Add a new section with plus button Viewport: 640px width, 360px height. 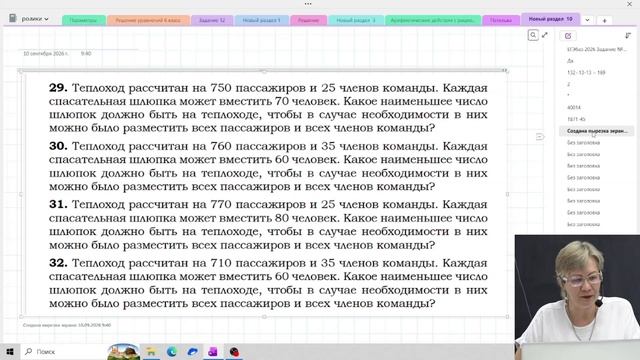click(604, 20)
